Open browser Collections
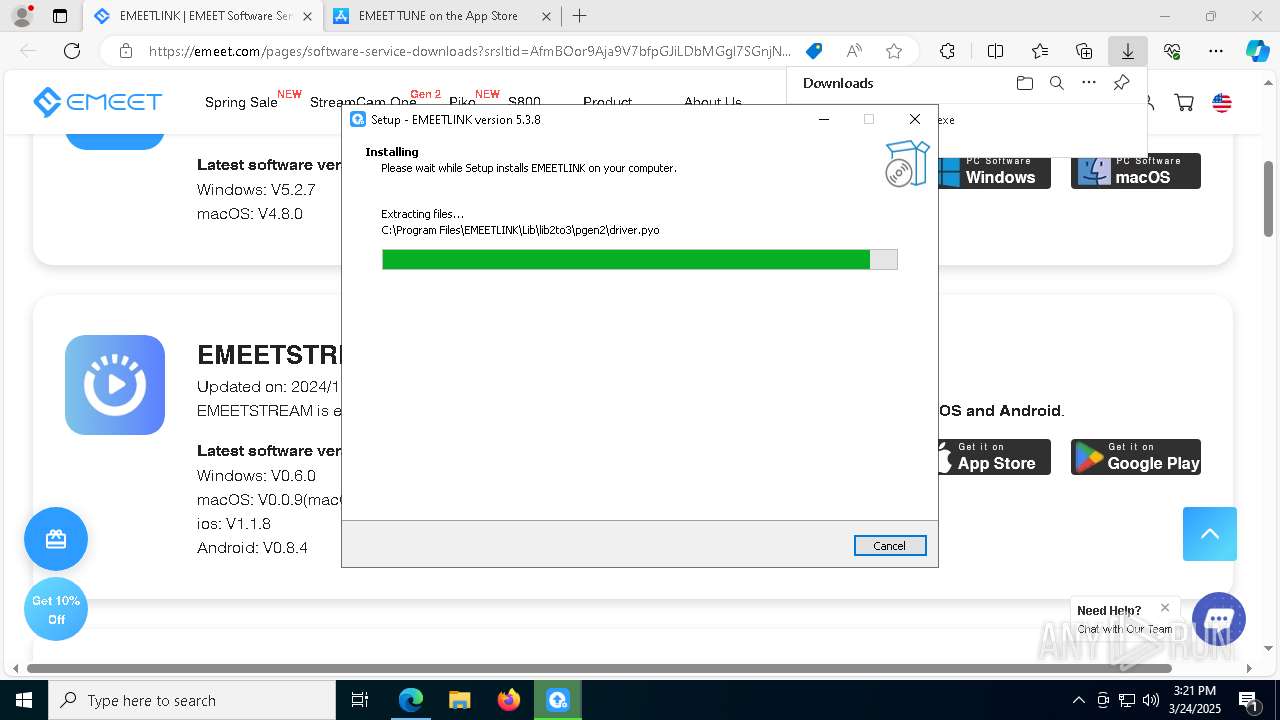The height and width of the screenshot is (720, 1280). tap(1084, 51)
